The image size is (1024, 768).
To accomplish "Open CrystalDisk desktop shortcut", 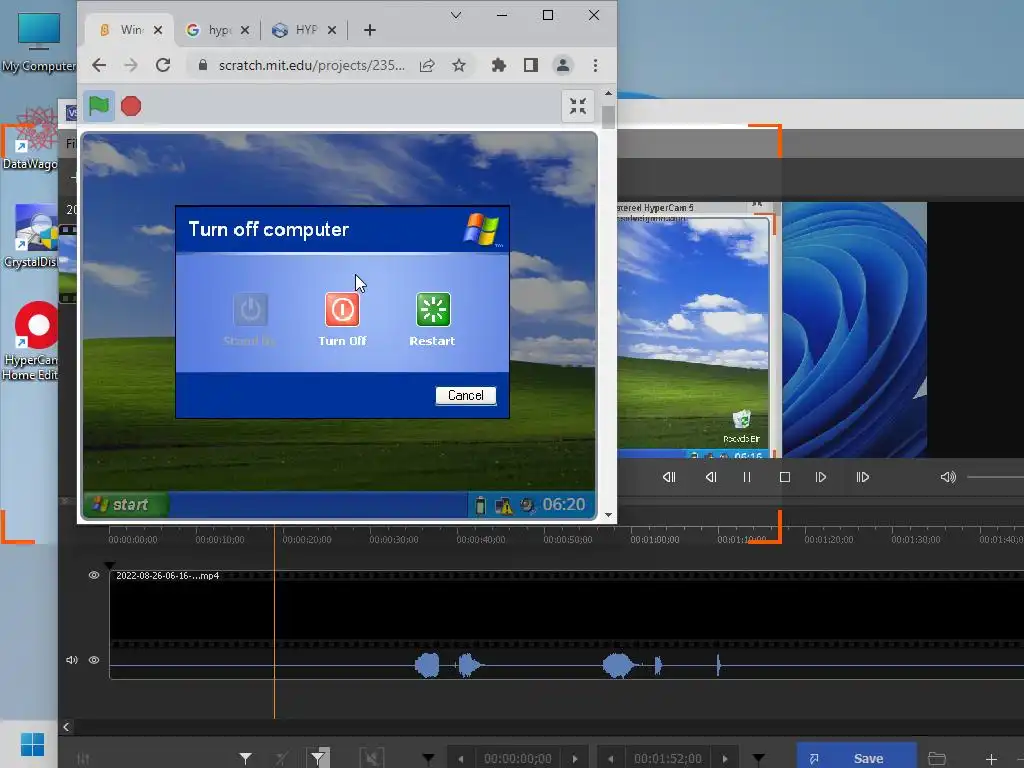I will pos(30,236).
